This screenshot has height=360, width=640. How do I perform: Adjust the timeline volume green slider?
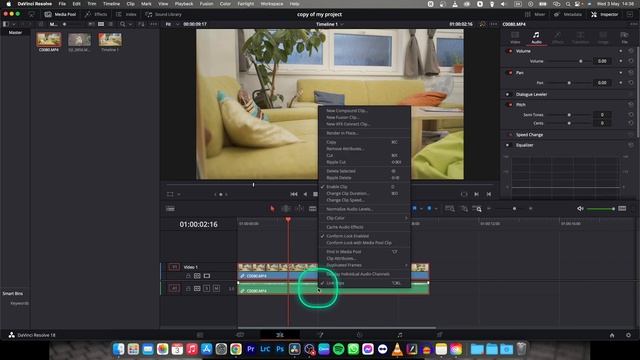coord(601,209)
